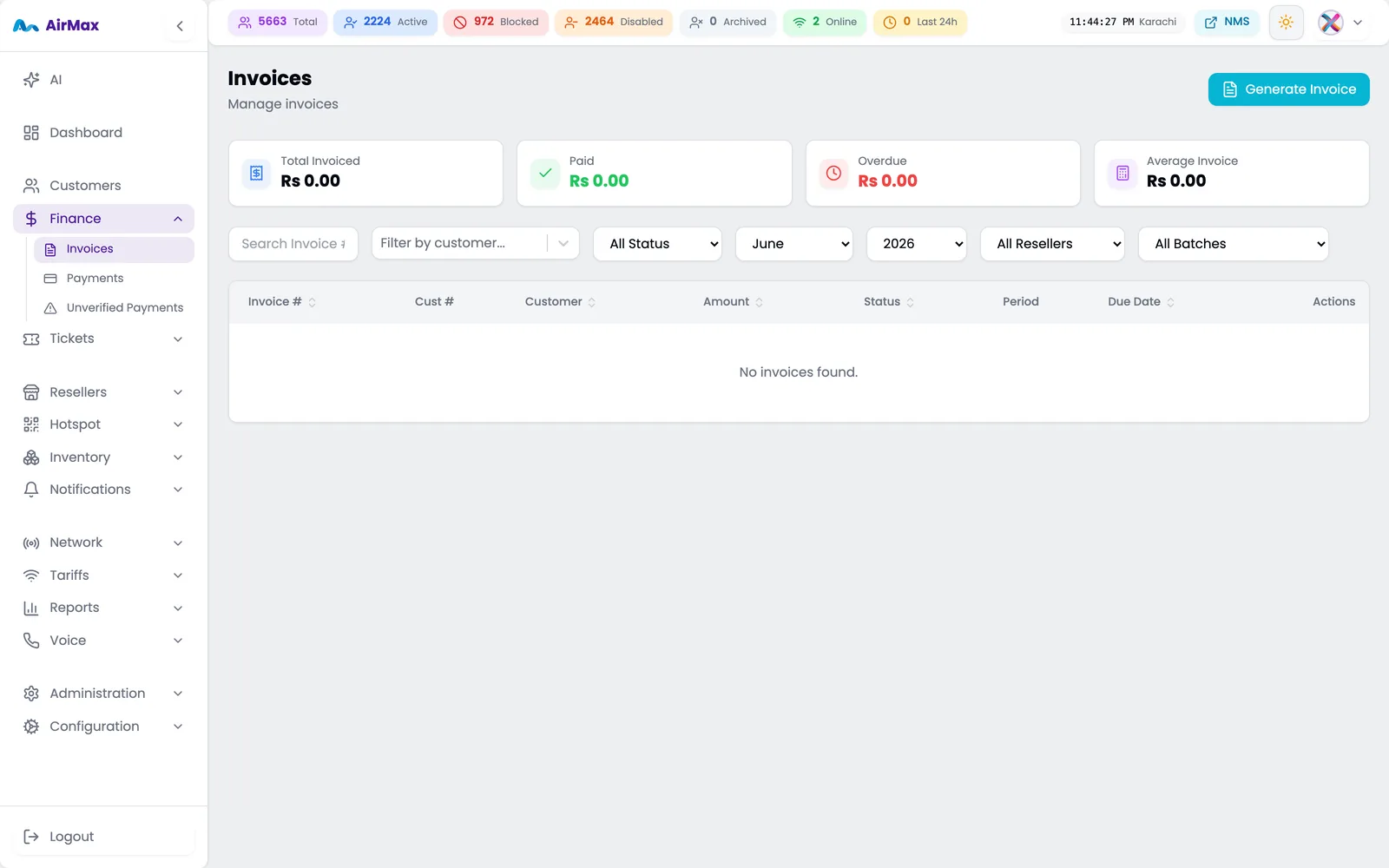Click the 0 Last 24h badge
This screenshot has height=868, width=1389.
tap(920, 22)
